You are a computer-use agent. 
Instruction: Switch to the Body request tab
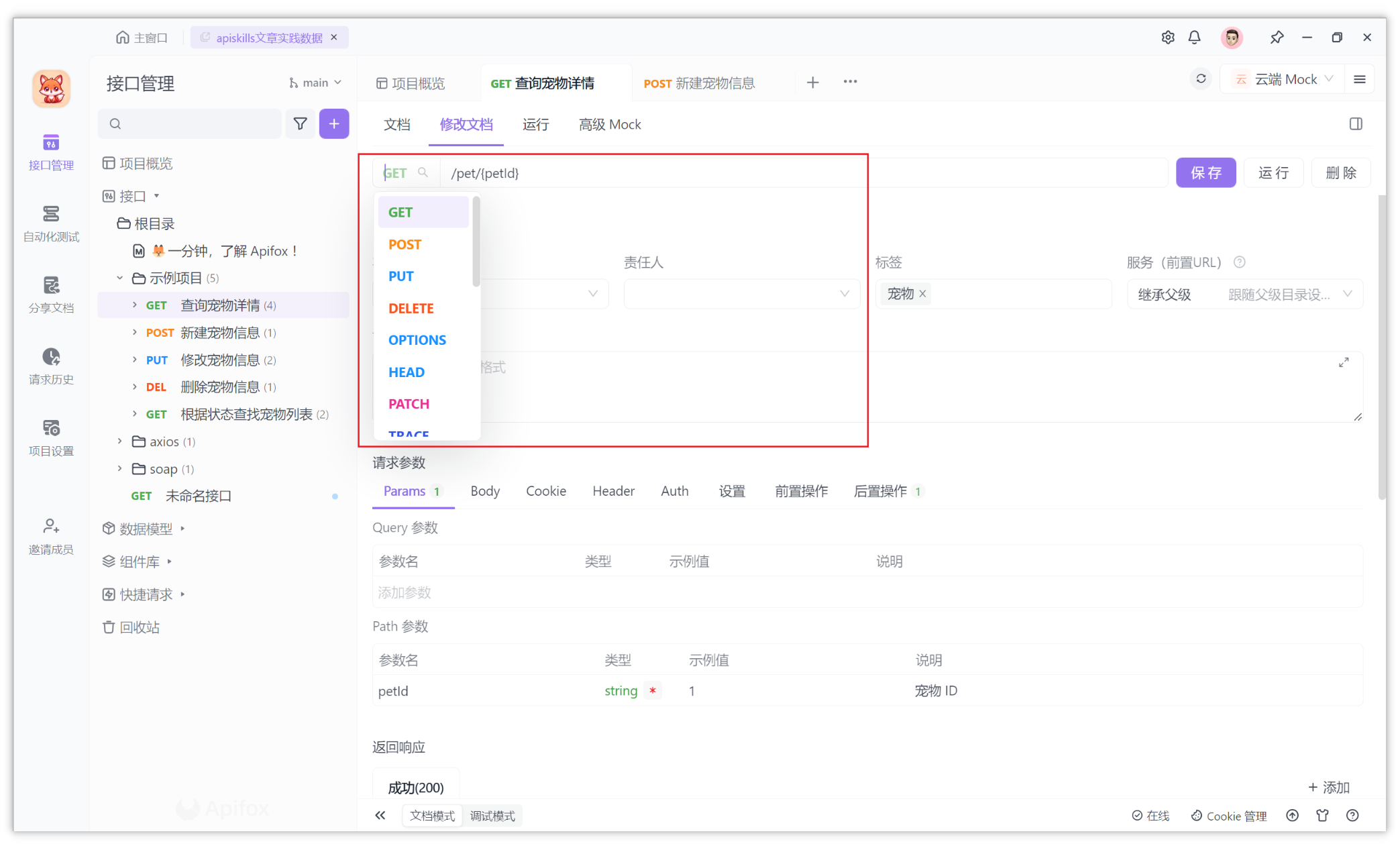(x=484, y=490)
